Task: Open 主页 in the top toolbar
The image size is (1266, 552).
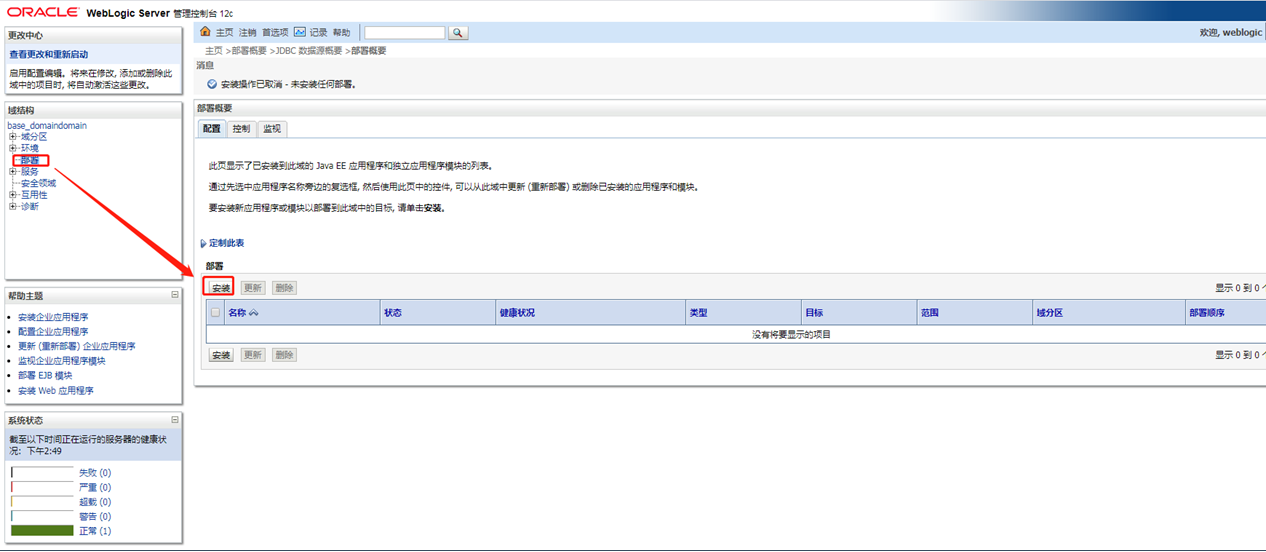Action: [x=224, y=33]
